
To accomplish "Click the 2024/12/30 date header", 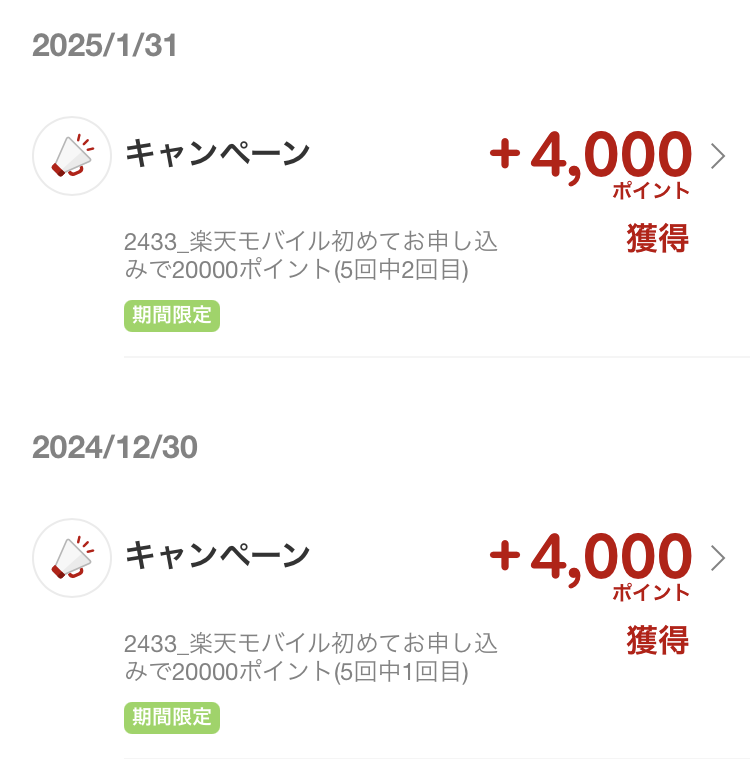I will coord(115,447).
